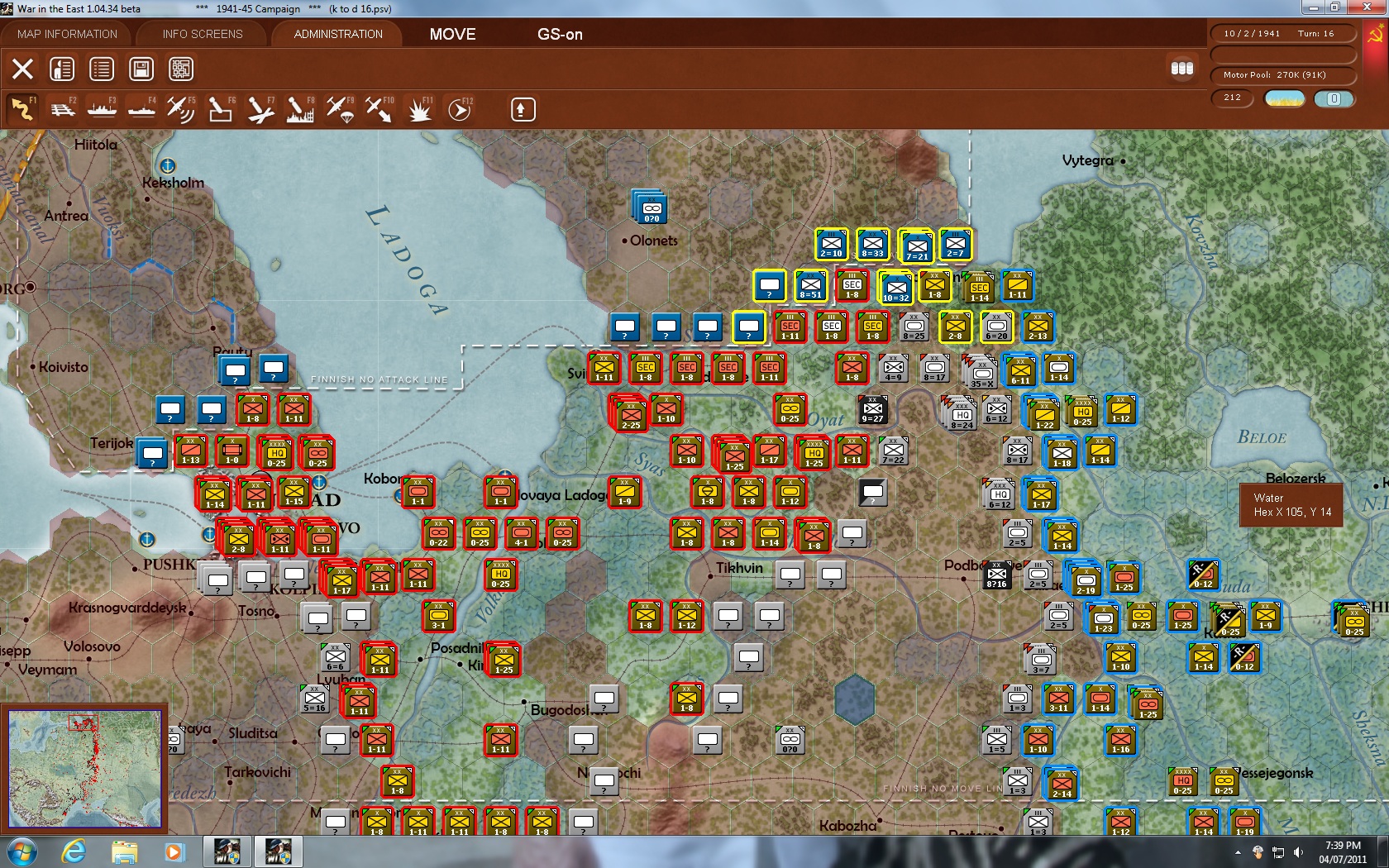The width and height of the screenshot is (1389, 868).
Task: Open the INFO SCREENS tab
Action: (x=203, y=34)
